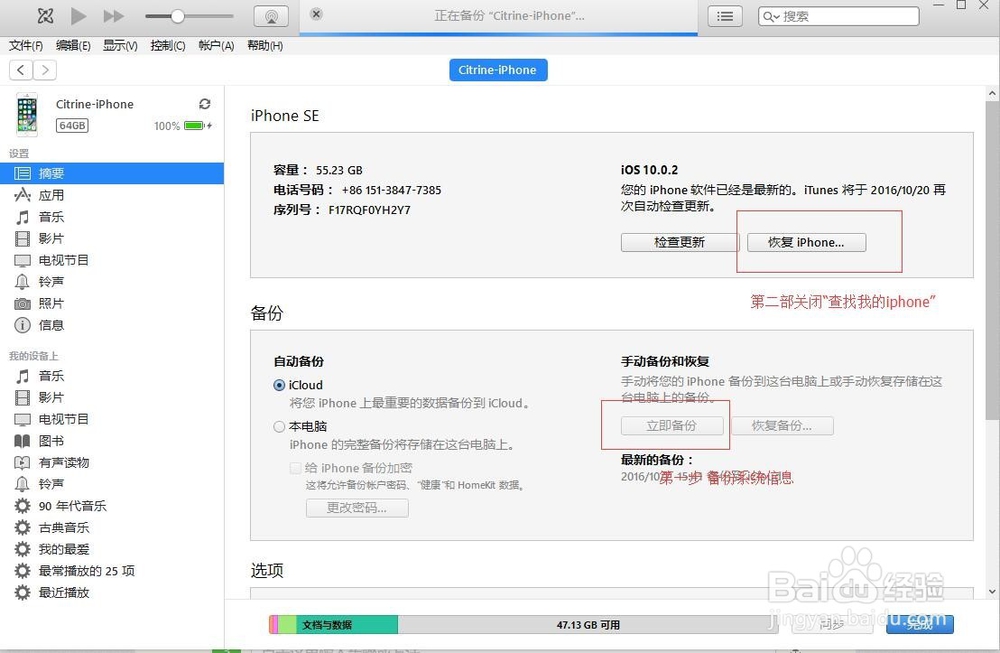Open the AirPlay speaker selector icon
This screenshot has width=1000, height=653.
(x=270, y=16)
